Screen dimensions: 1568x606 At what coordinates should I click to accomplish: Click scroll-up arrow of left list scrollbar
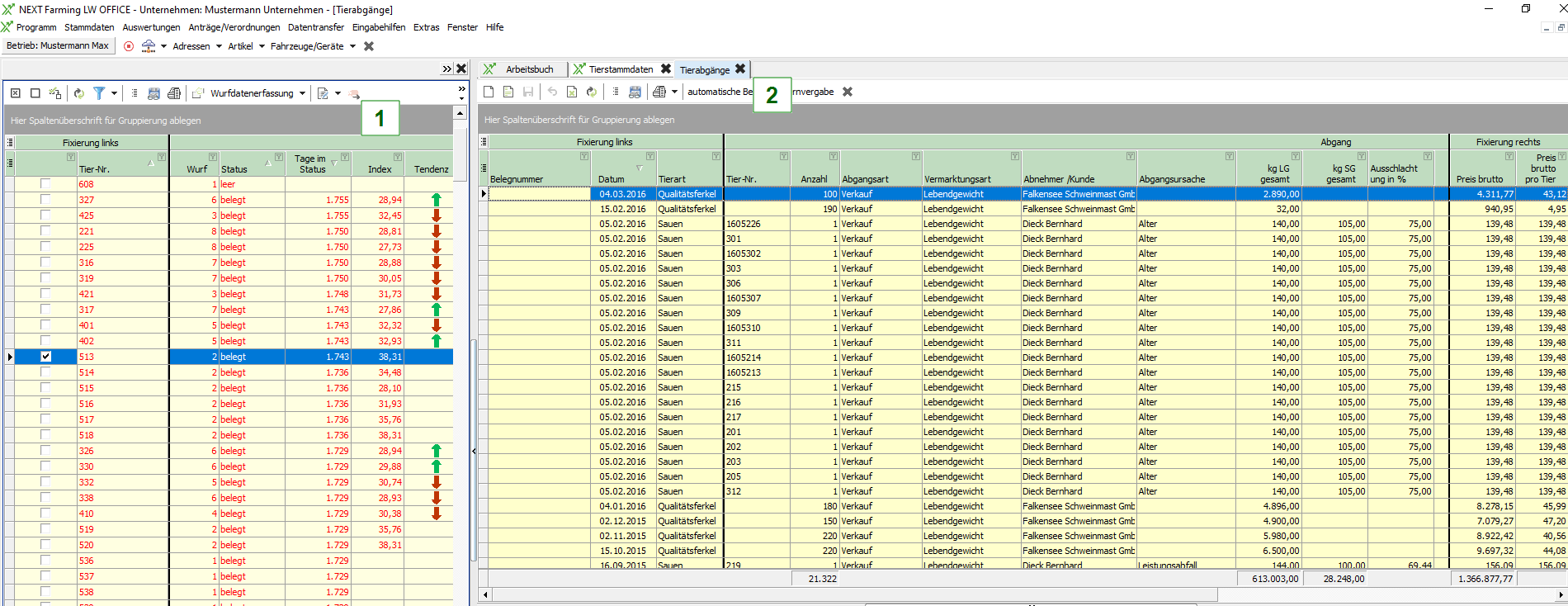tap(460, 112)
